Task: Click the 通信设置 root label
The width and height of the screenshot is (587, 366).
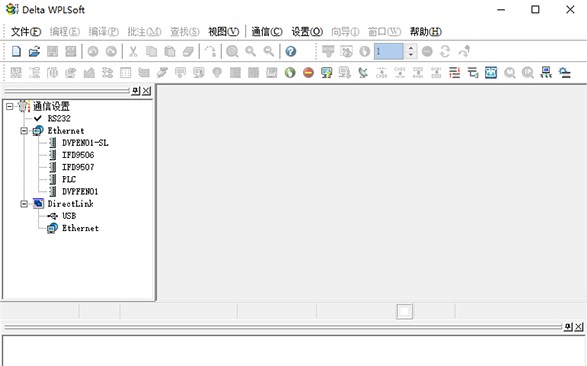Action: tap(51, 106)
